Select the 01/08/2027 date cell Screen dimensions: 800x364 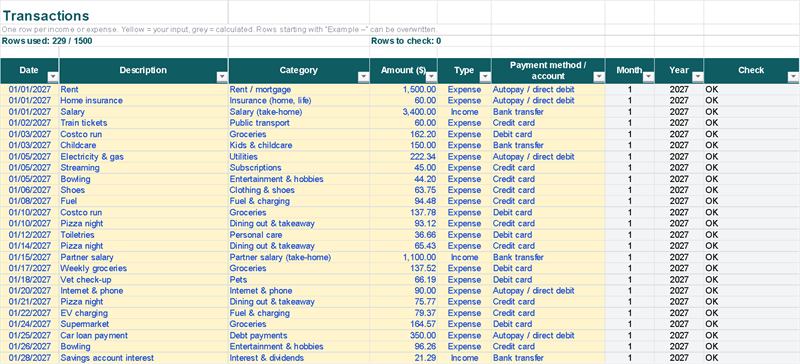[x=30, y=201]
